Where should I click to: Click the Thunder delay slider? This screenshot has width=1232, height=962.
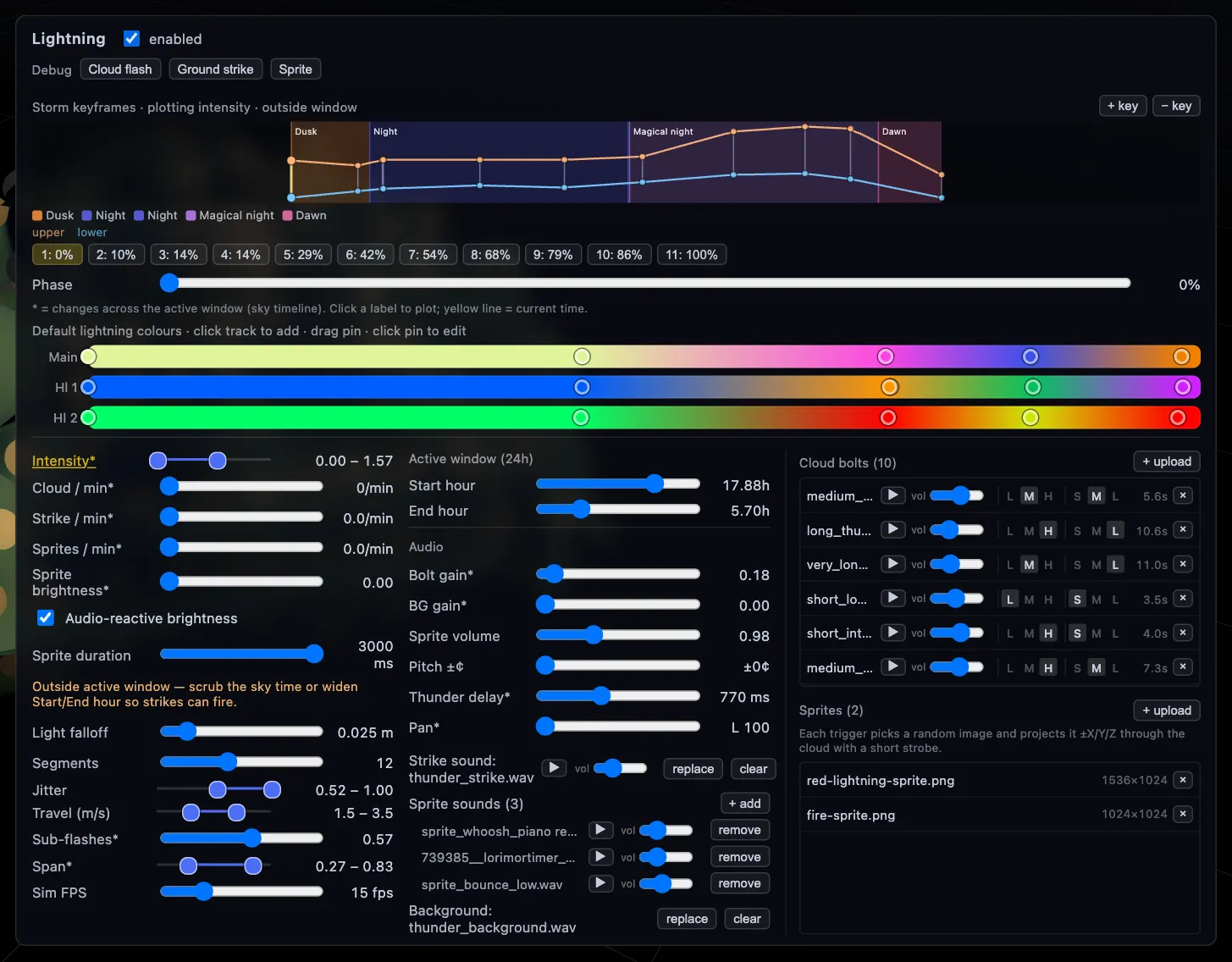[618, 696]
